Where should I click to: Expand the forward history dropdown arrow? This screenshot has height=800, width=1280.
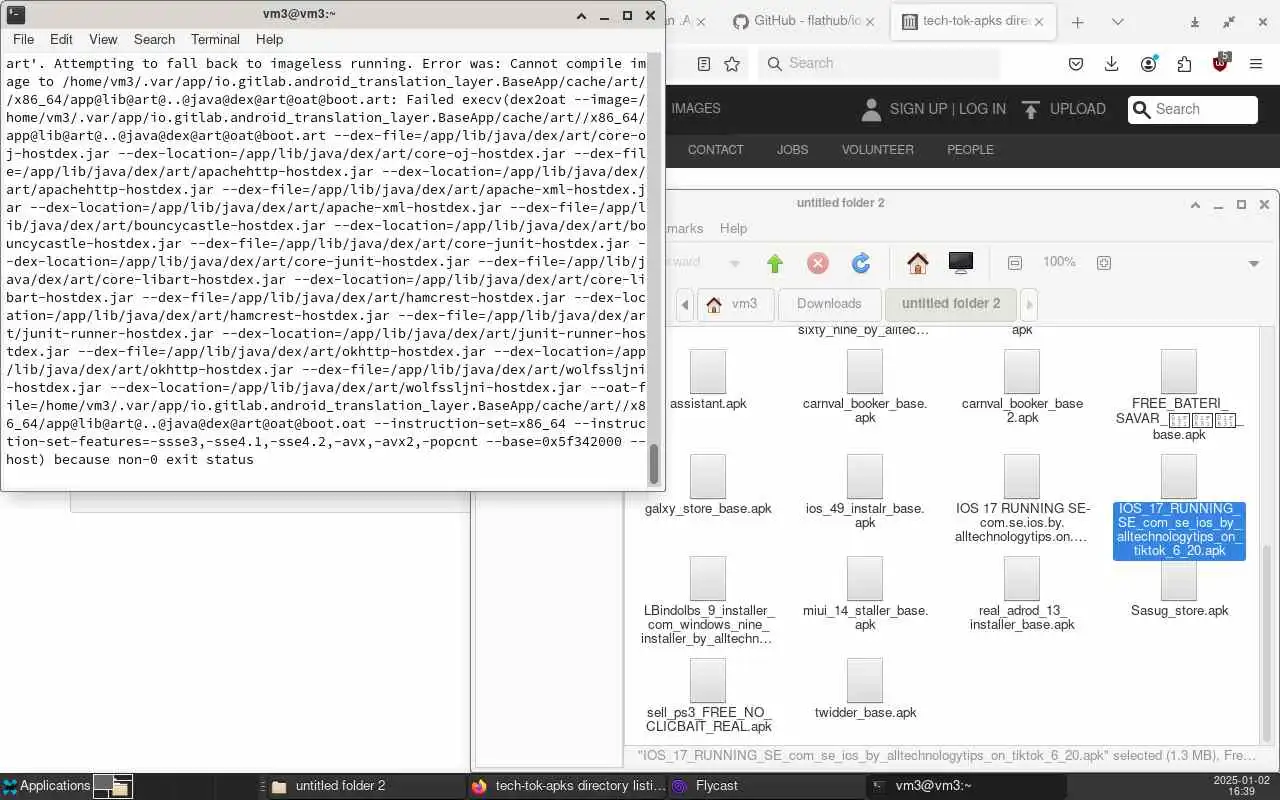pyautogui.click(x=735, y=264)
